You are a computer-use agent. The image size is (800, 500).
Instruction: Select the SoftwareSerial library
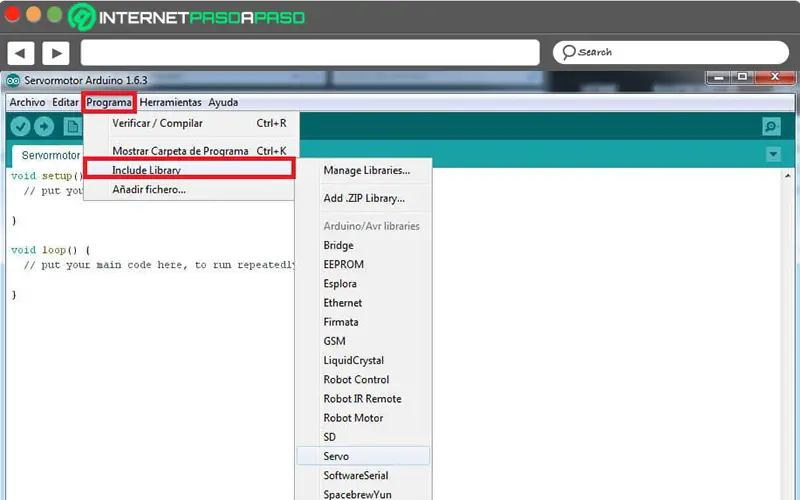click(x=364, y=476)
